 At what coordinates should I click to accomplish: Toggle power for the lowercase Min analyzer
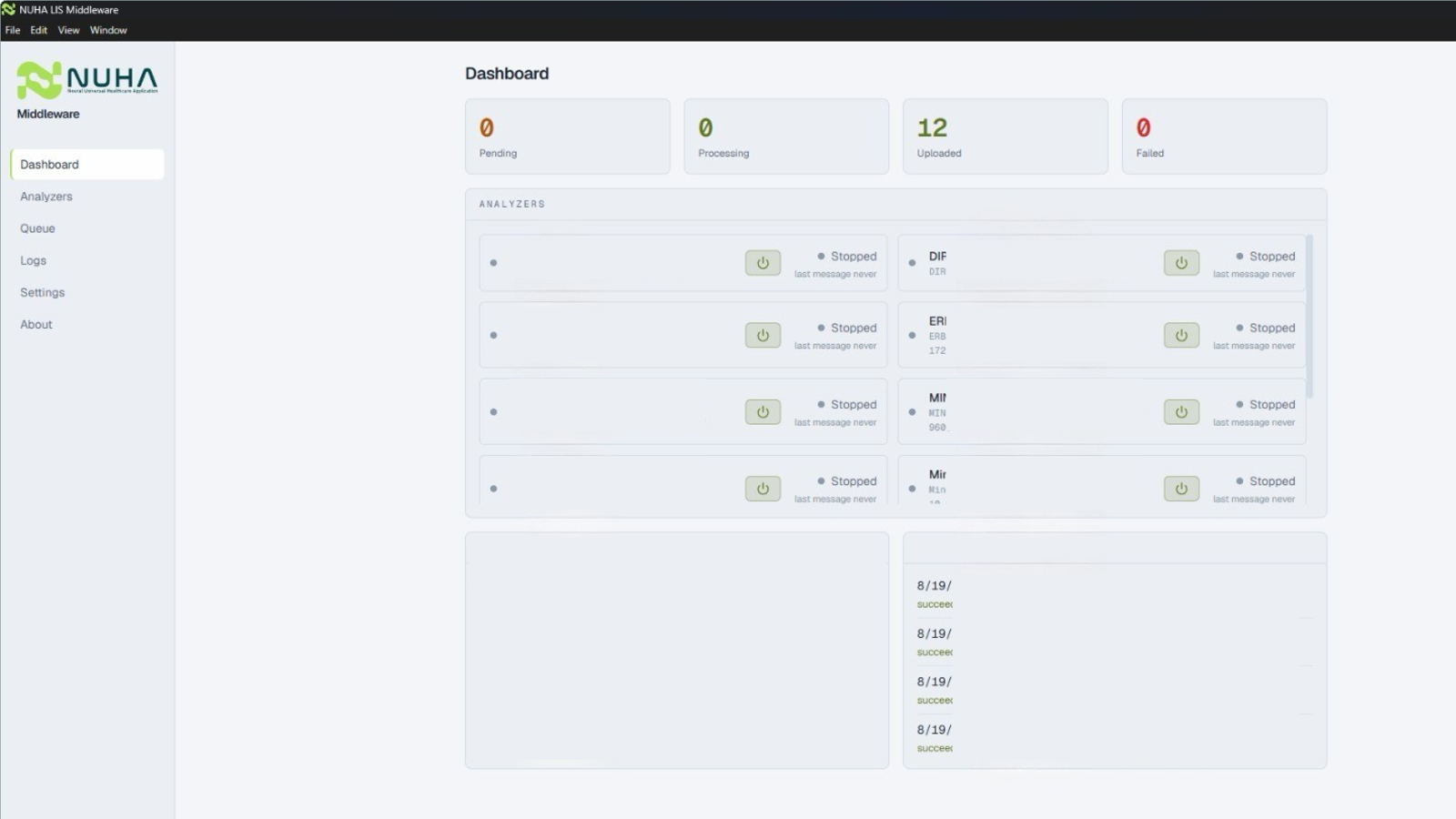1181,489
